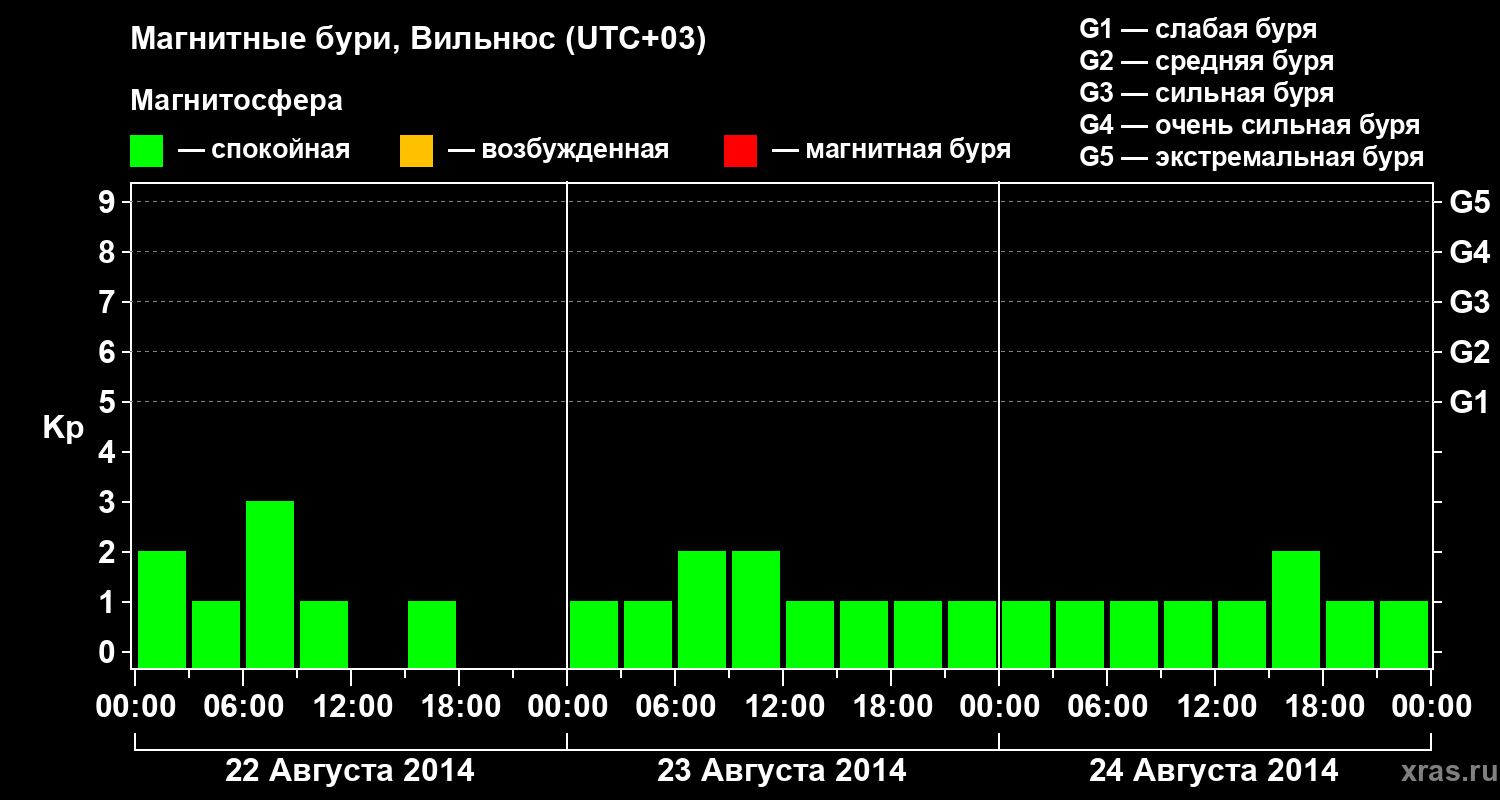Click the '06:00' time label above 22 Августа
This screenshot has height=800, width=1500.
tap(243, 707)
